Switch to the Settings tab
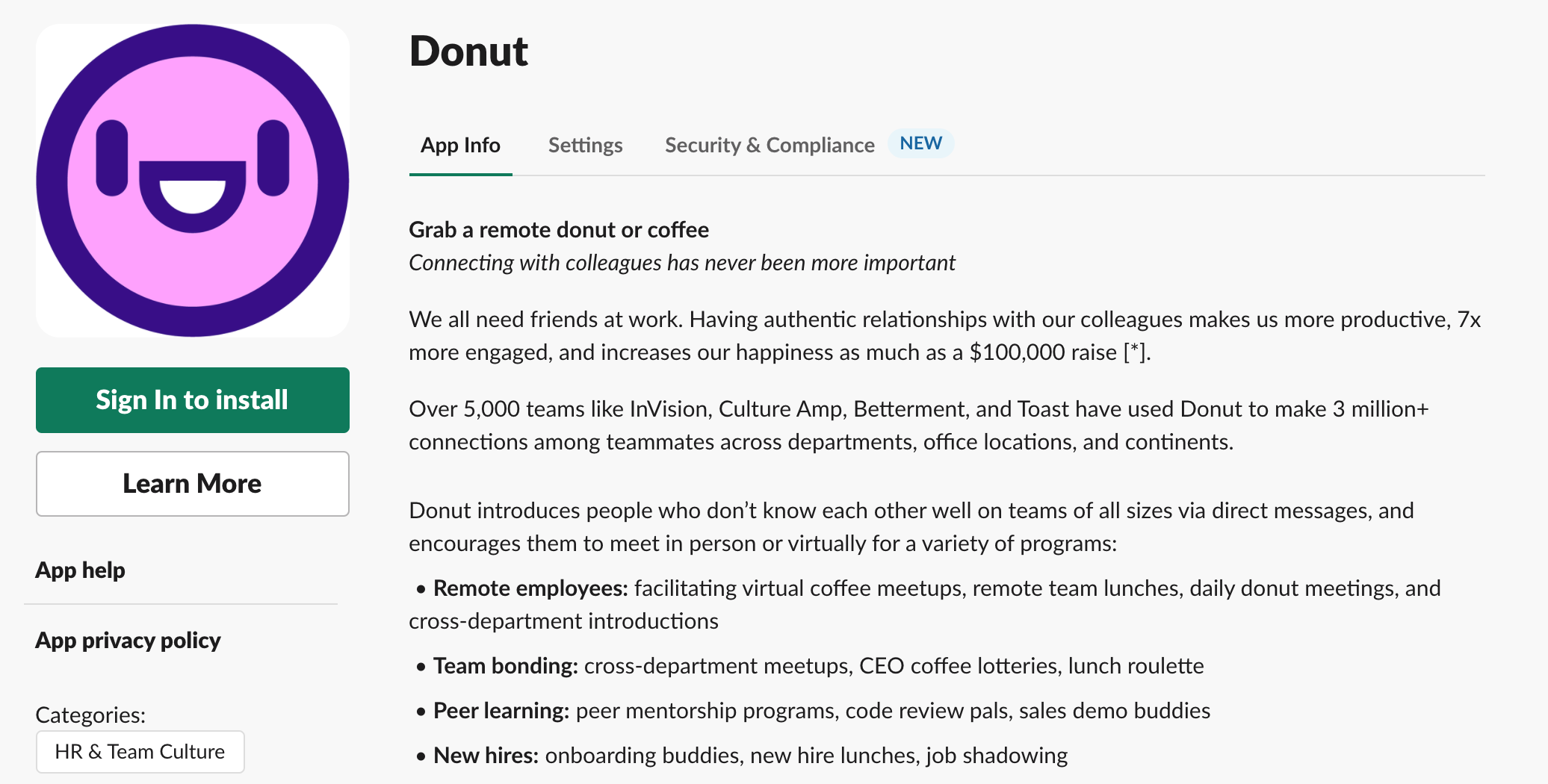Viewport: 1548px width, 784px height. pos(586,145)
